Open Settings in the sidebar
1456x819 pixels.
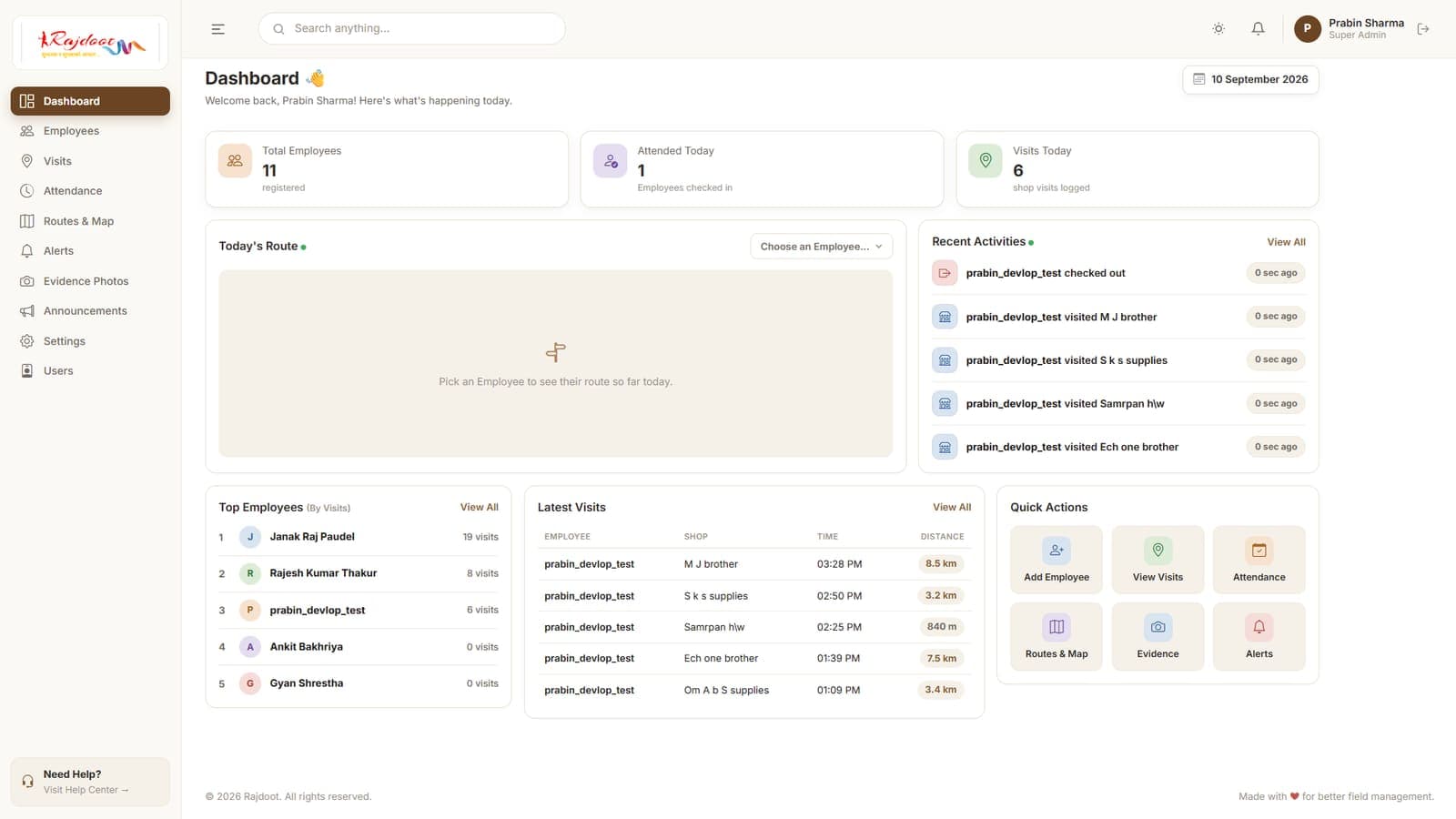(90, 341)
